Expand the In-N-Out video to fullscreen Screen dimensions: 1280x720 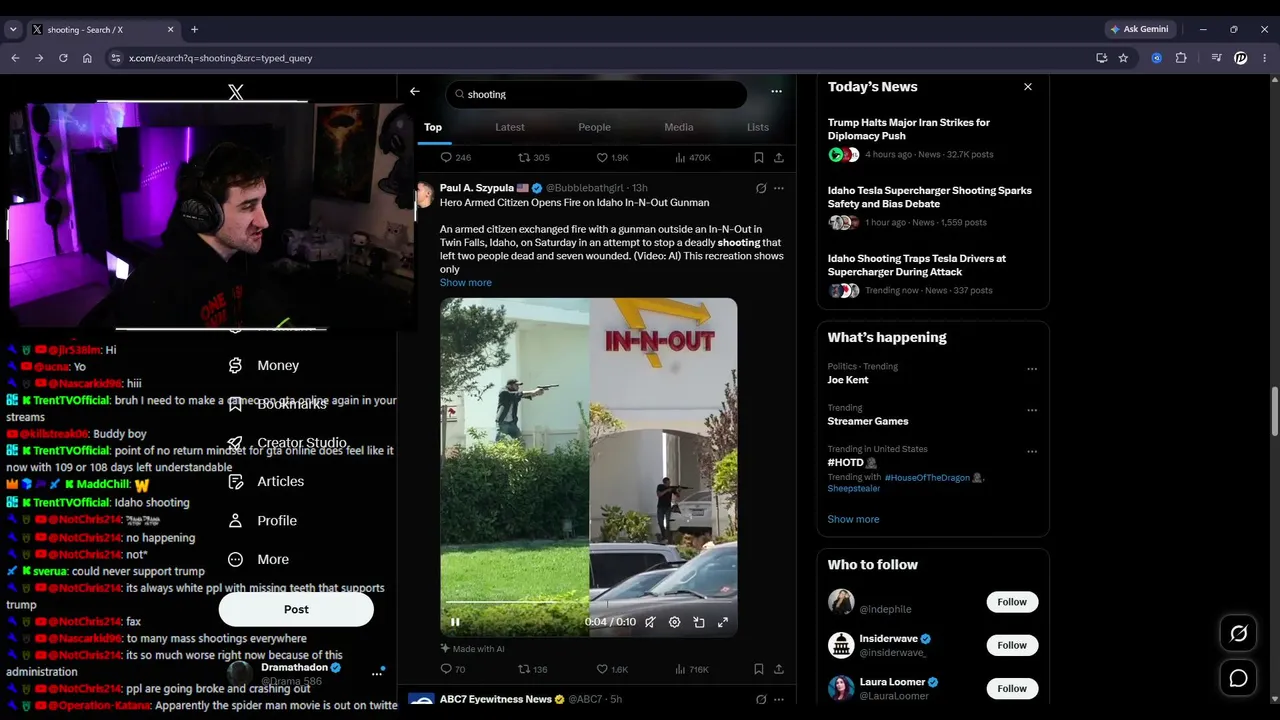(x=723, y=622)
